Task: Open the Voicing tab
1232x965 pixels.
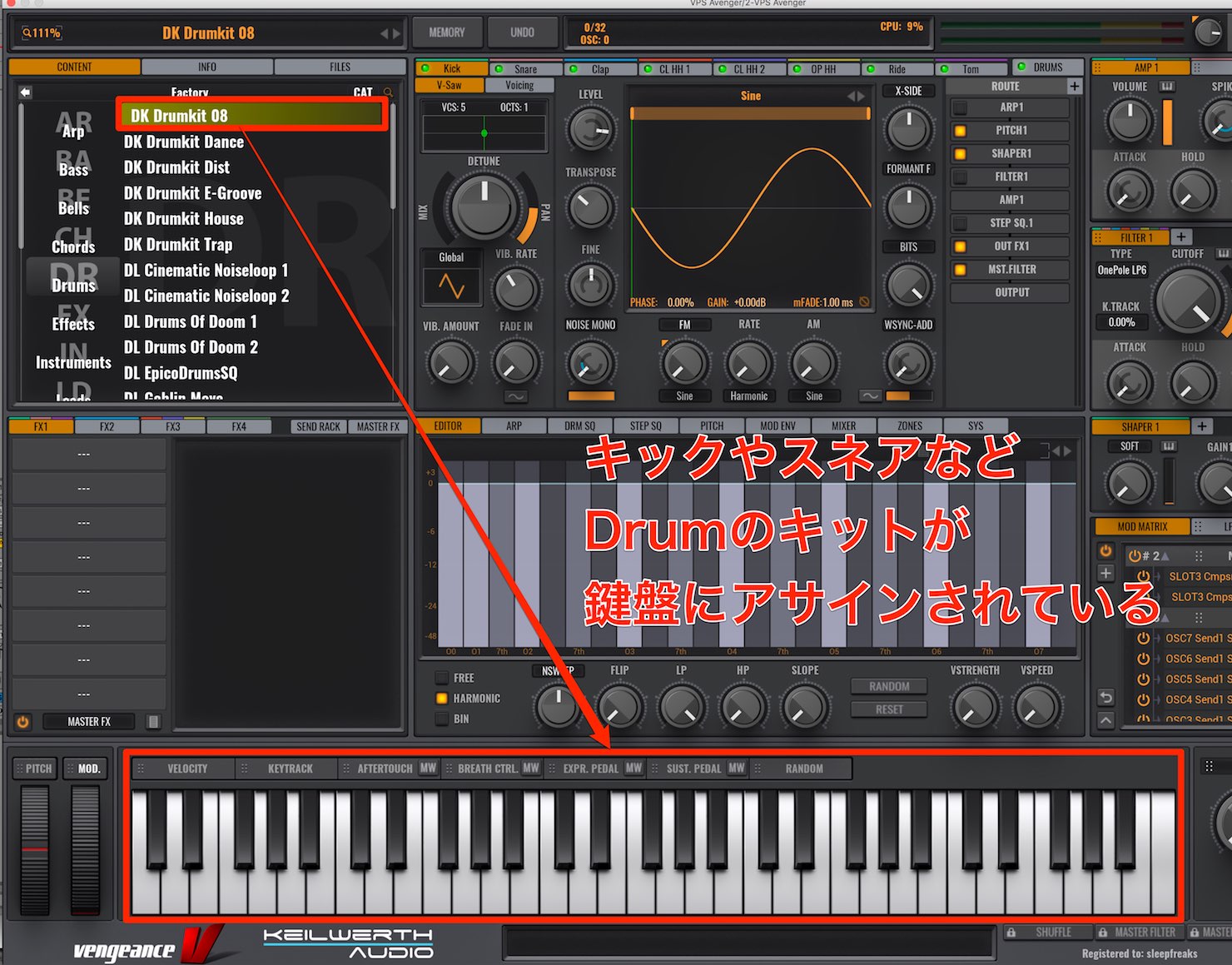Action: tap(519, 86)
